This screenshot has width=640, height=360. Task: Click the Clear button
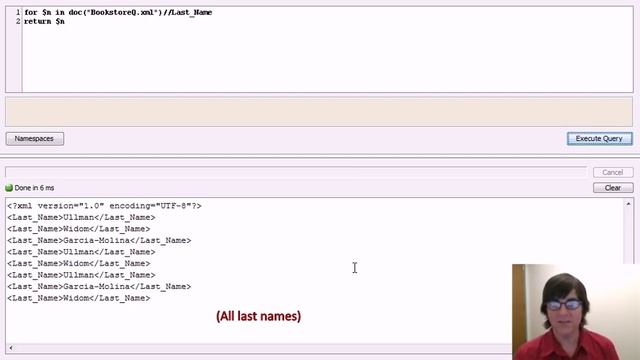[x=613, y=188]
